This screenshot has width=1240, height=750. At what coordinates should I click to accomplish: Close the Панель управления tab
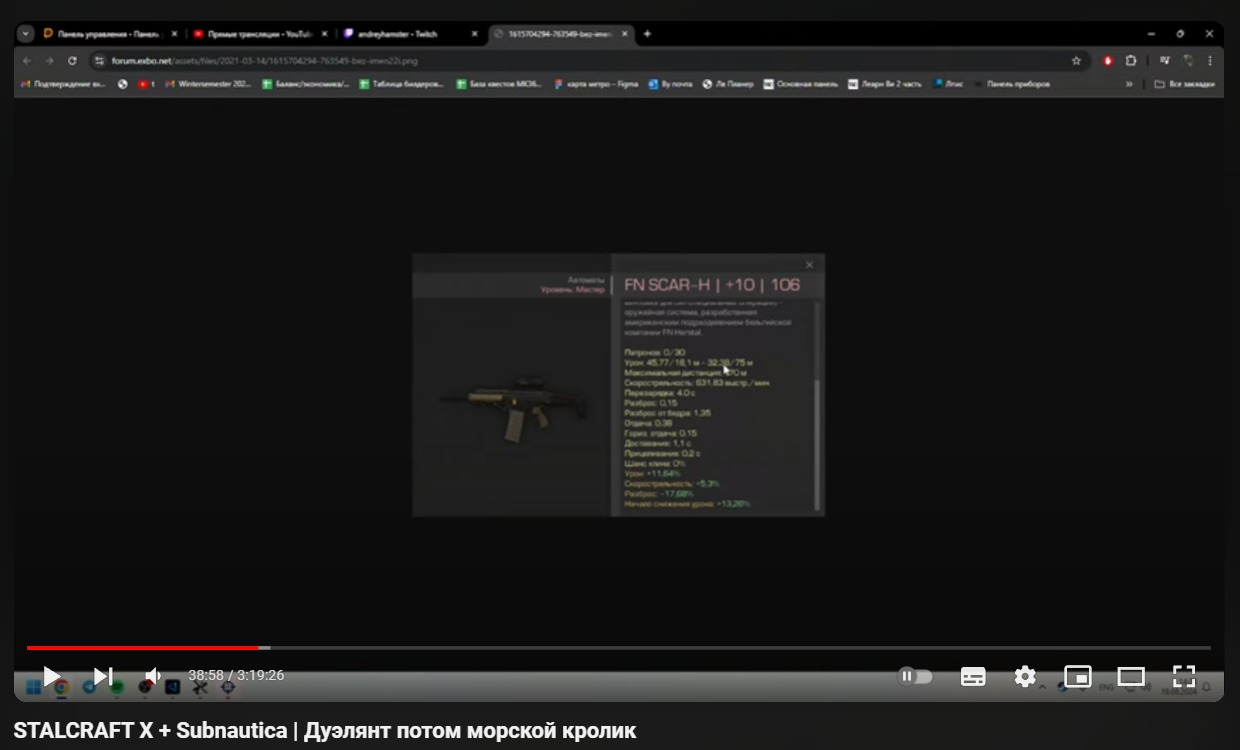pos(174,34)
